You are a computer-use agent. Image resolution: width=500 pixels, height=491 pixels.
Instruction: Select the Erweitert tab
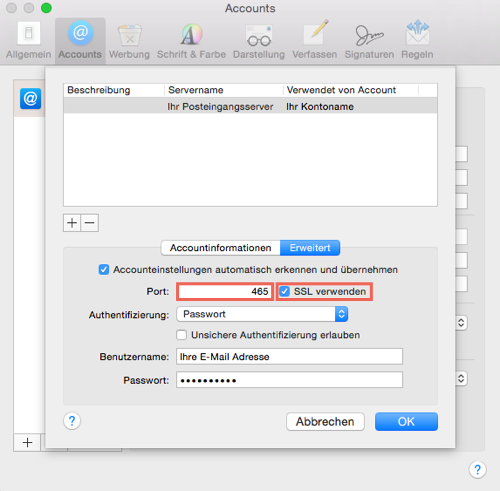(310, 248)
